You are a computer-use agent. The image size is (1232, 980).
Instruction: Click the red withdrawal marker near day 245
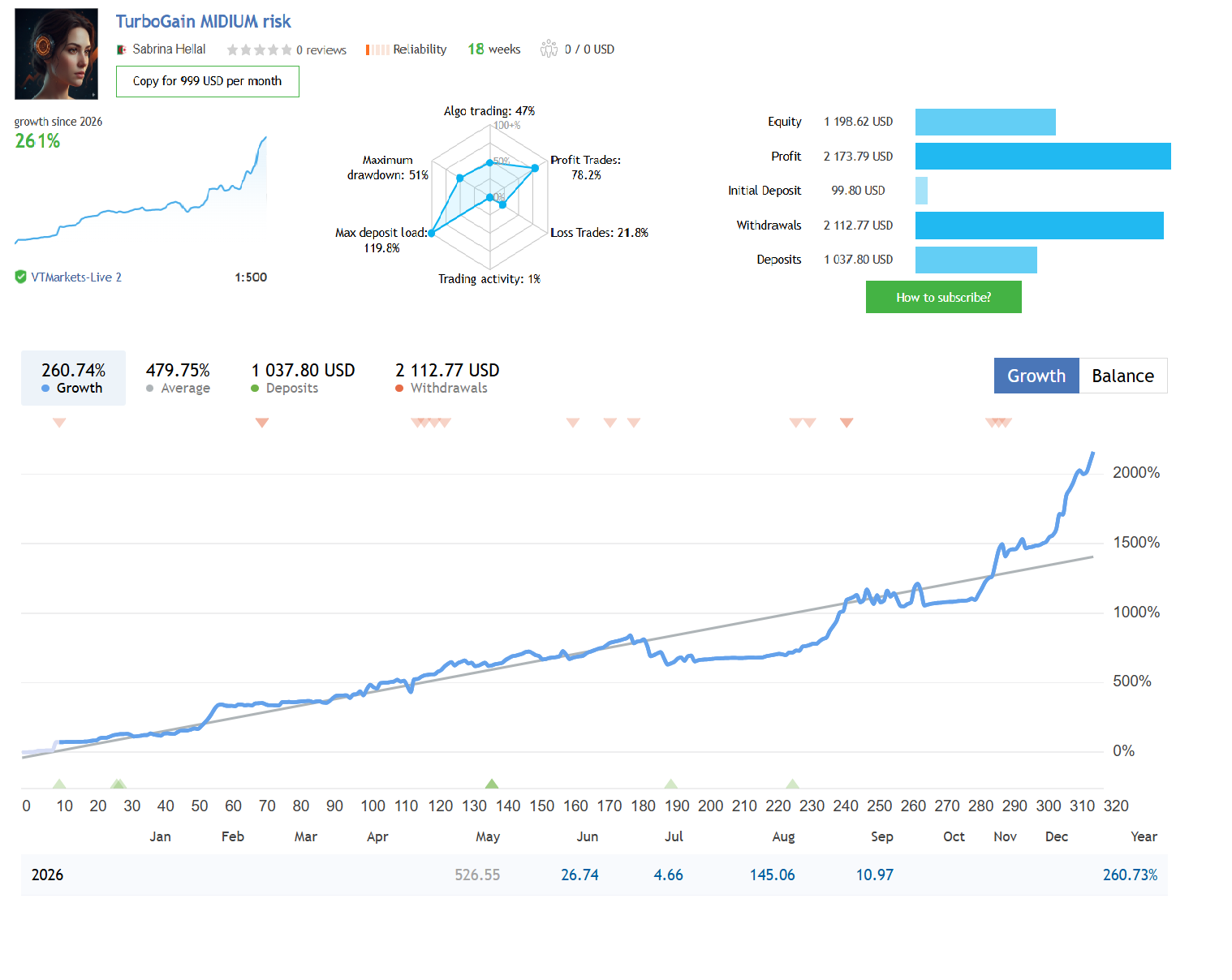tap(846, 423)
